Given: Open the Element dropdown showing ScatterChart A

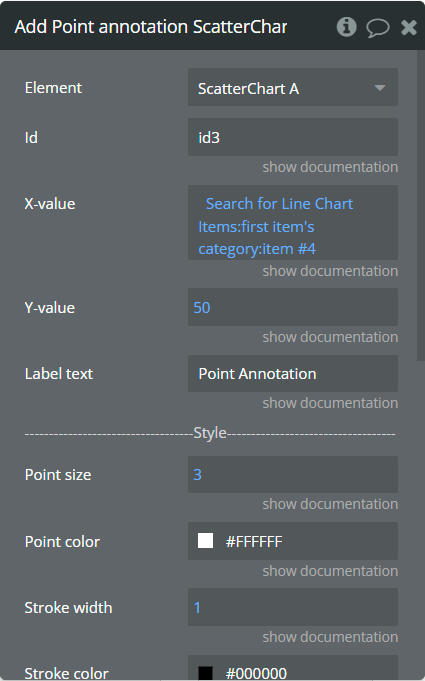Looking at the screenshot, I should pos(293,87).
